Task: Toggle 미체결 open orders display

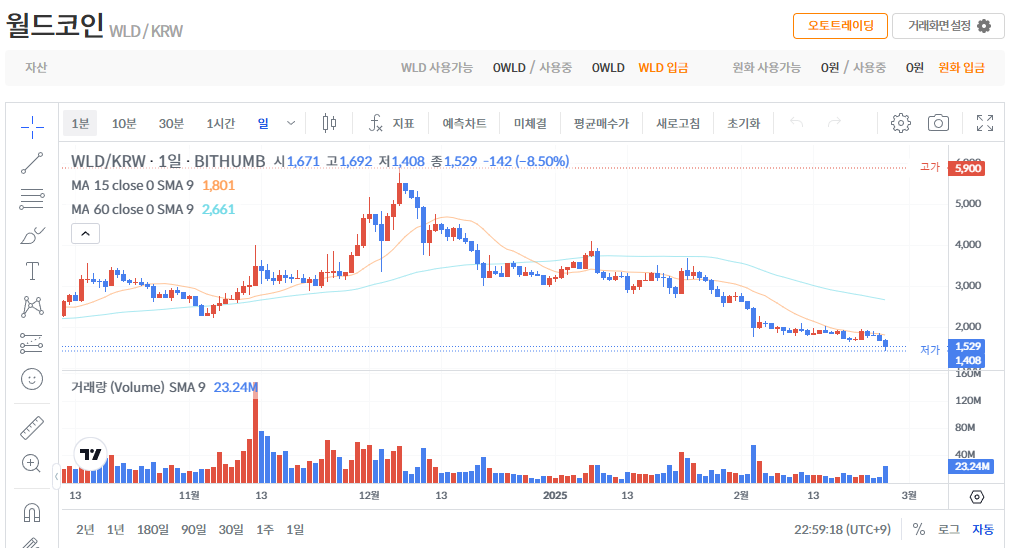Action: [530, 123]
